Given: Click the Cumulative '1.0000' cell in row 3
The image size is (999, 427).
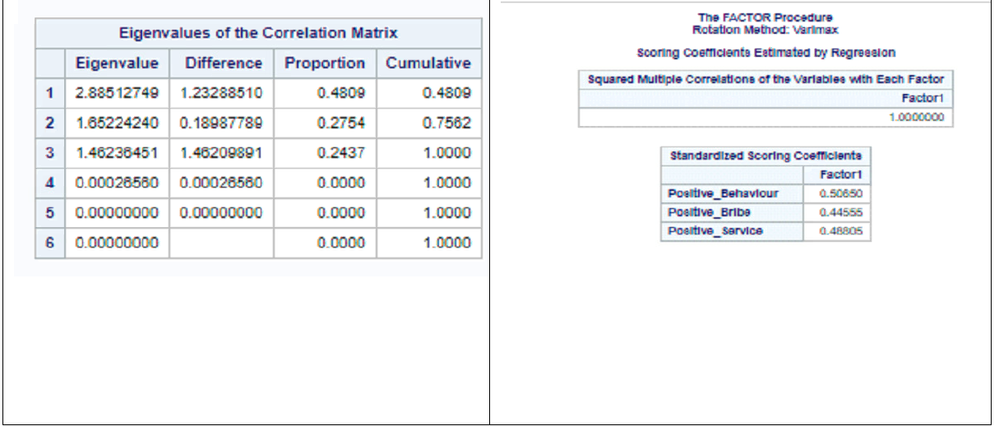Looking at the screenshot, I should 429,153.
